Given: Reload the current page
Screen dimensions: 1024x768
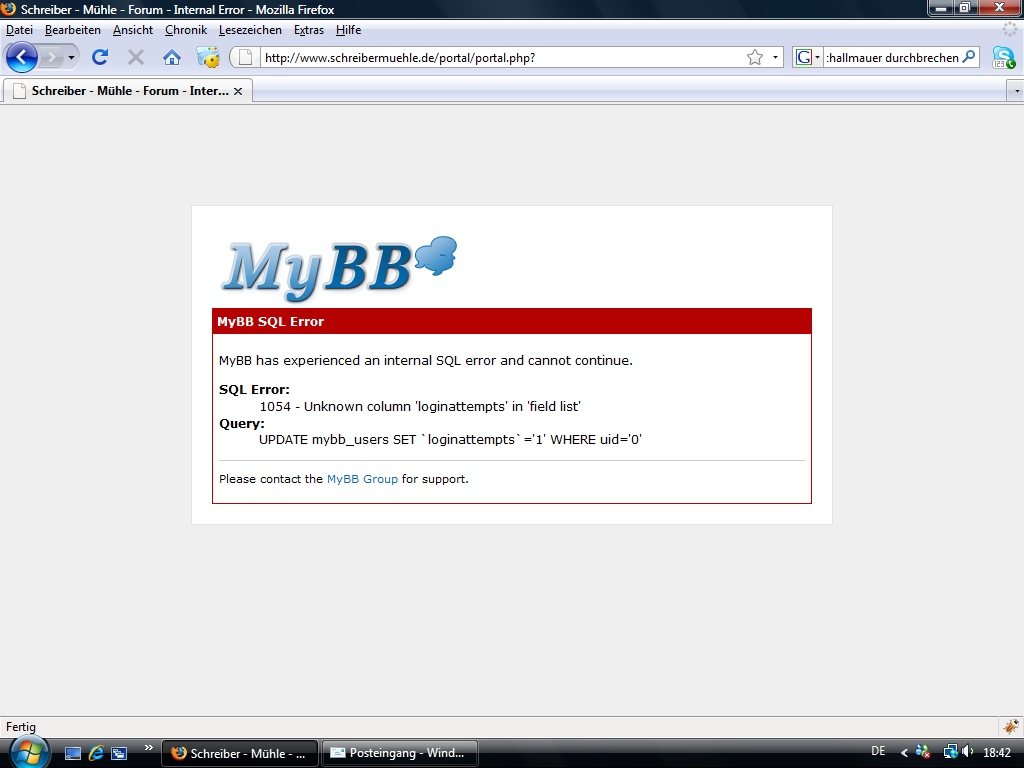Looking at the screenshot, I should click(x=100, y=57).
